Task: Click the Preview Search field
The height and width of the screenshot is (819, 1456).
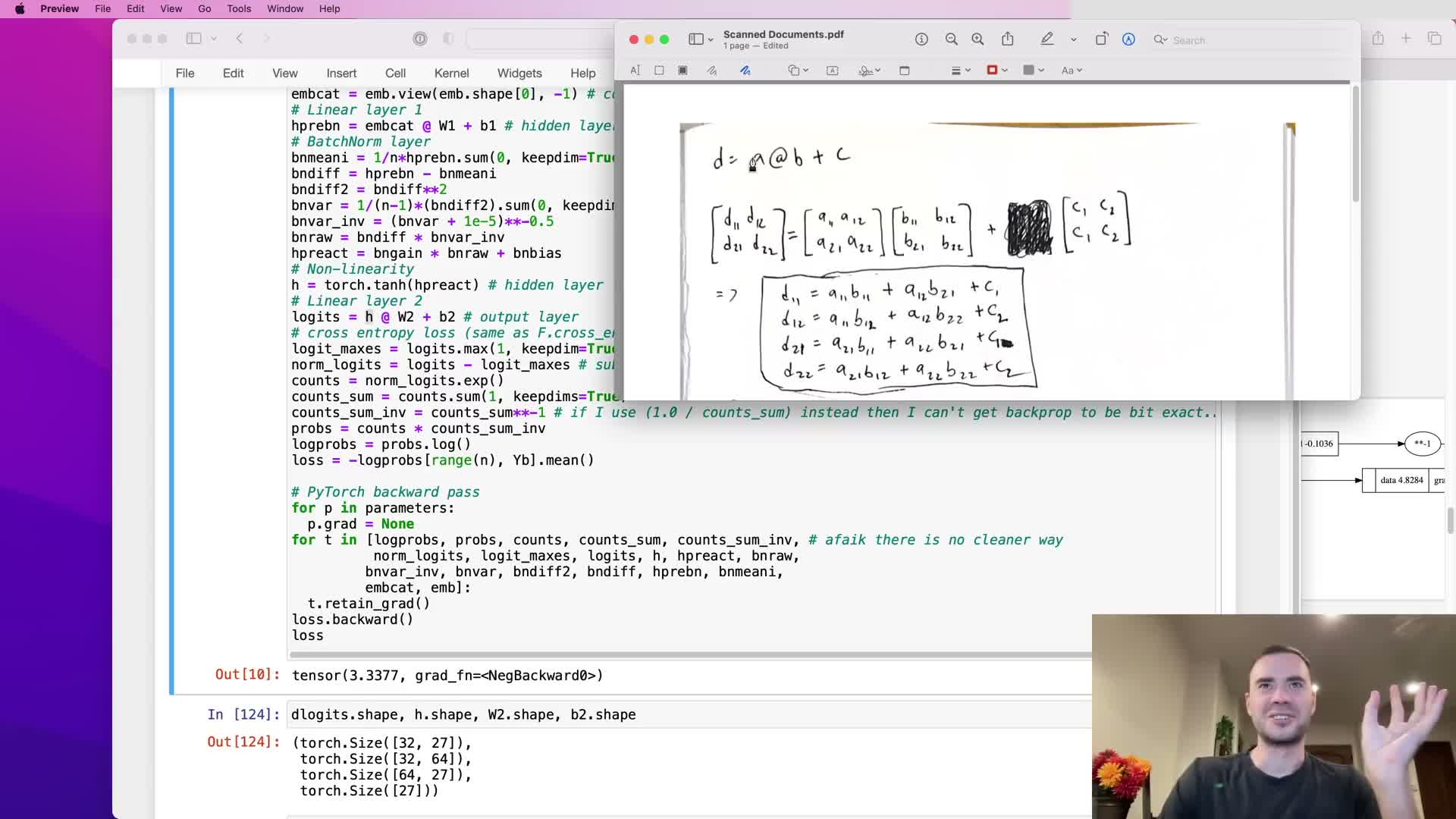Action: 1213,40
